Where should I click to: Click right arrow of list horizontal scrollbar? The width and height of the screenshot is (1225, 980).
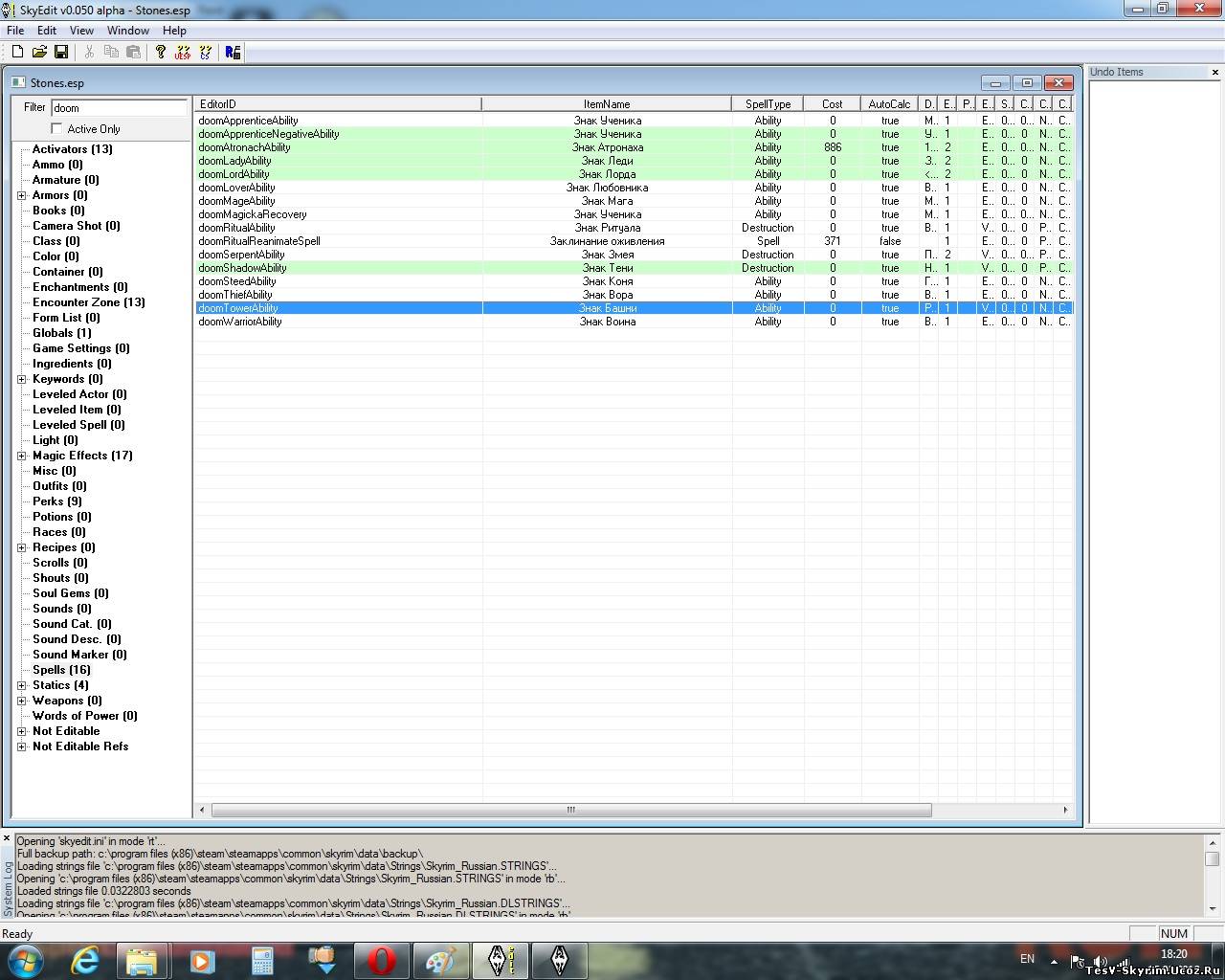tap(1065, 810)
